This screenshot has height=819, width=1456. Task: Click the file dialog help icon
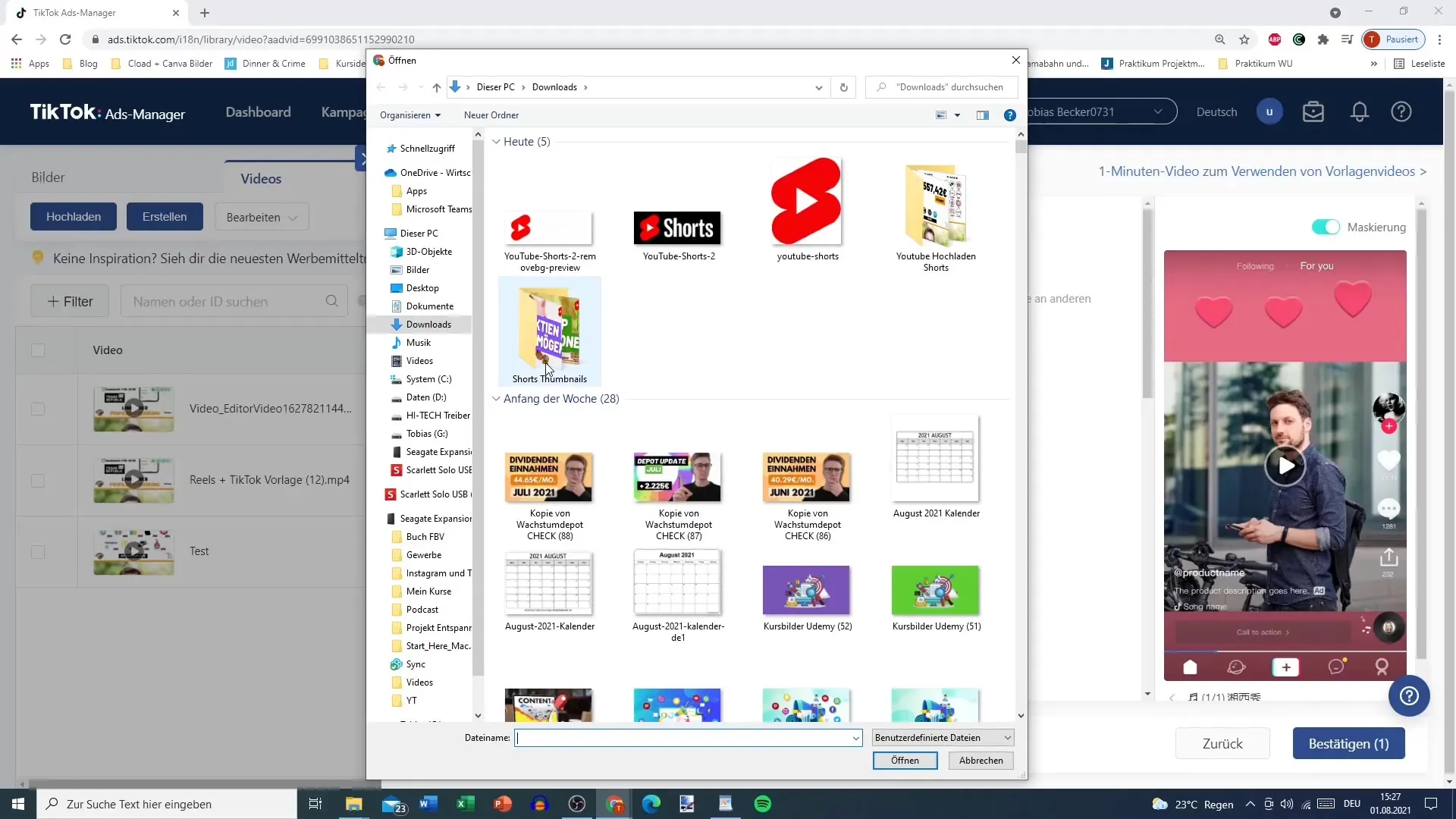pos(1009,115)
